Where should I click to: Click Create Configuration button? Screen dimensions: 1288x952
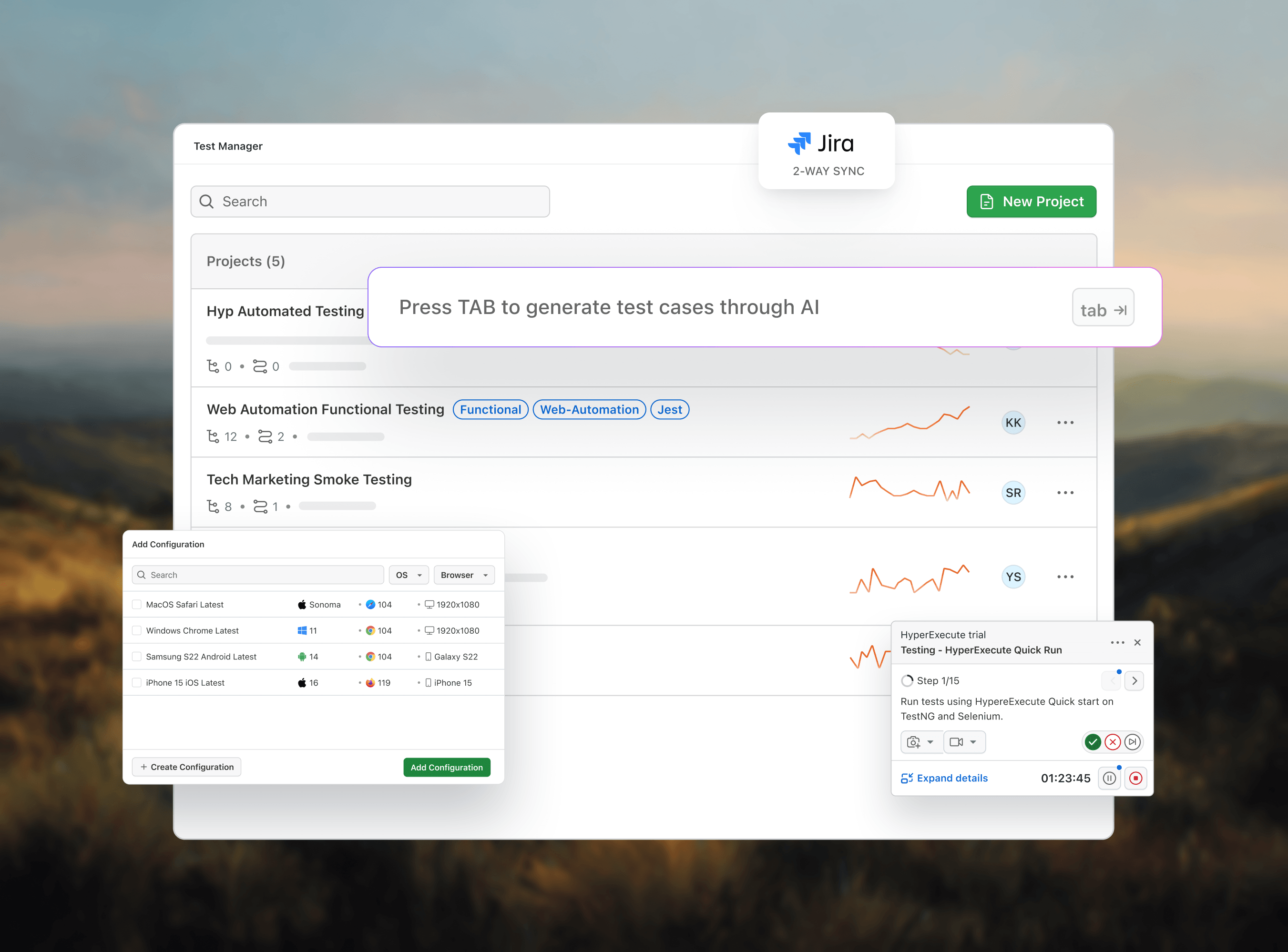[187, 767]
